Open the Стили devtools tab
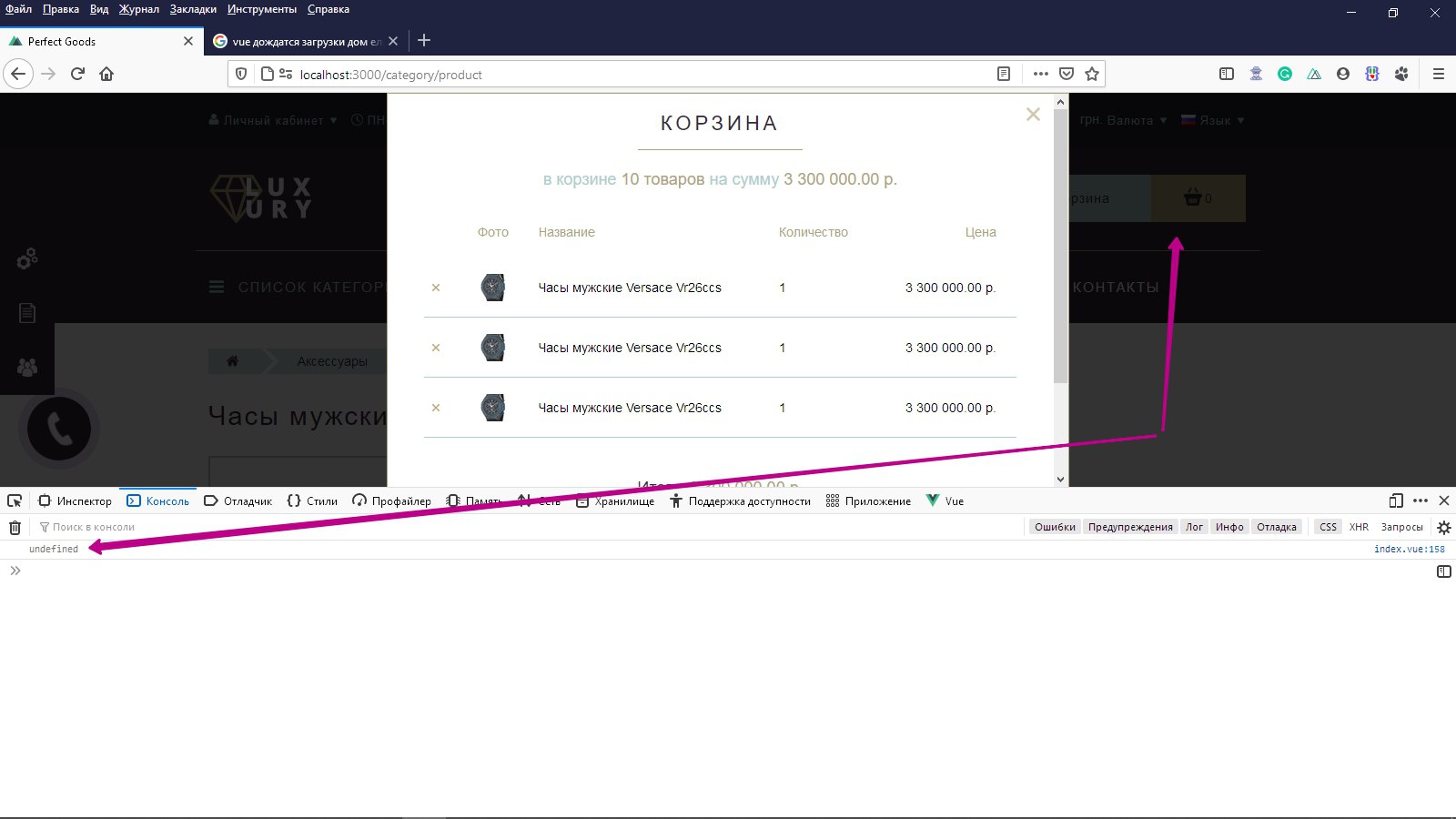Viewport: 1456px width, 819px height. 311,500
